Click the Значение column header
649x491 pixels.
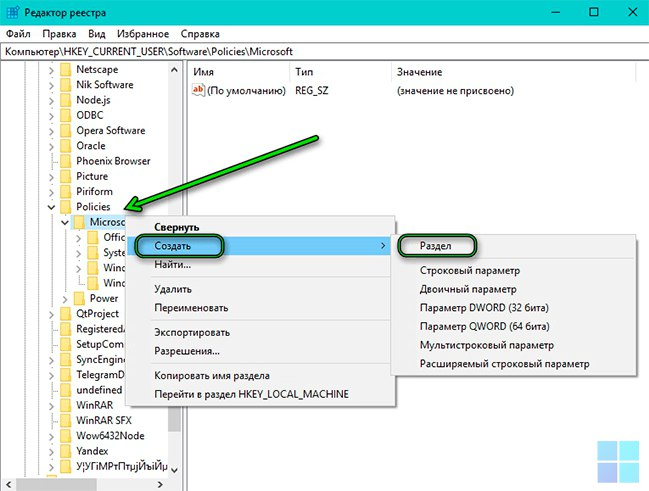[420, 73]
